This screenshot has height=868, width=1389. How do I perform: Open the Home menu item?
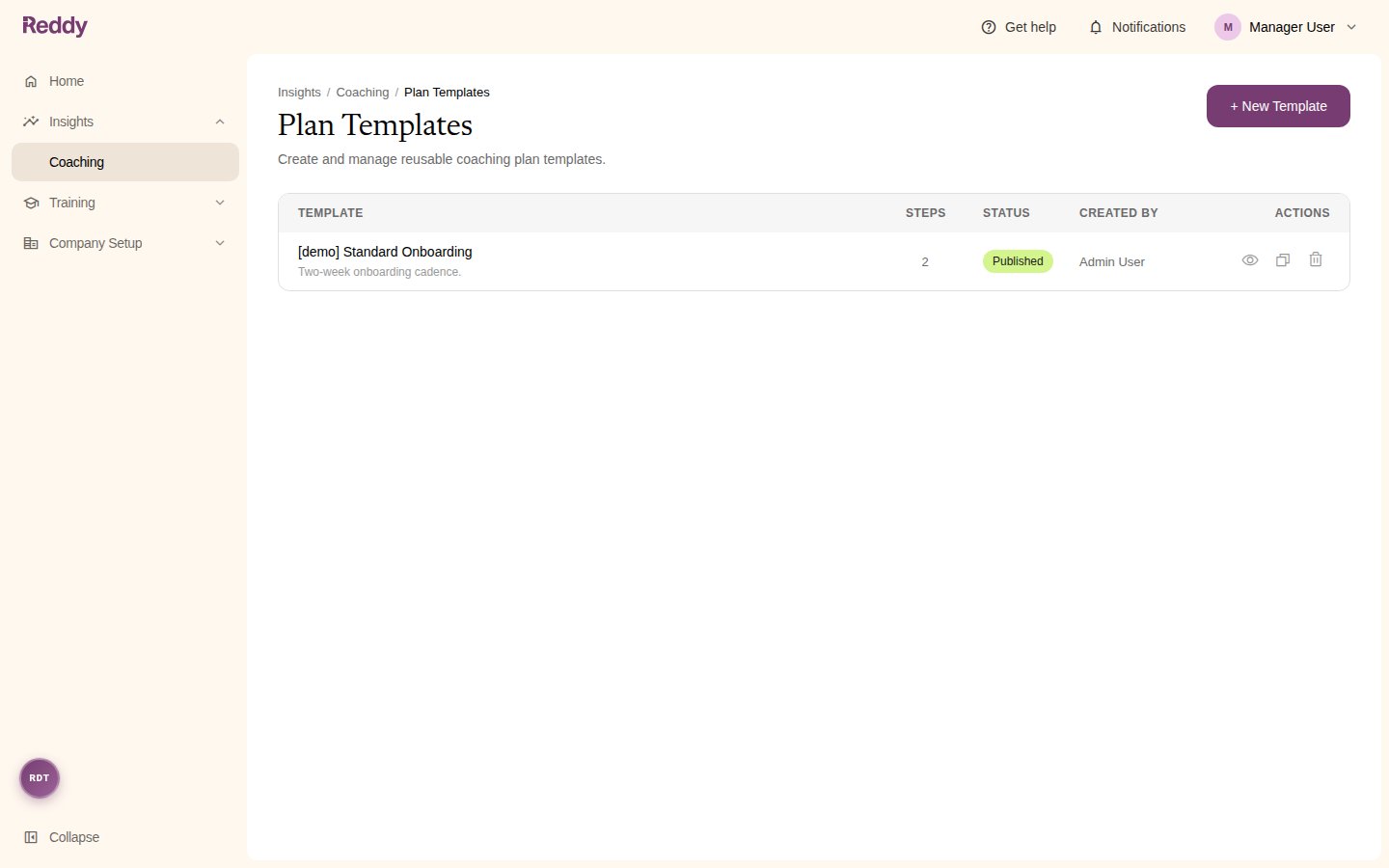pos(125,81)
